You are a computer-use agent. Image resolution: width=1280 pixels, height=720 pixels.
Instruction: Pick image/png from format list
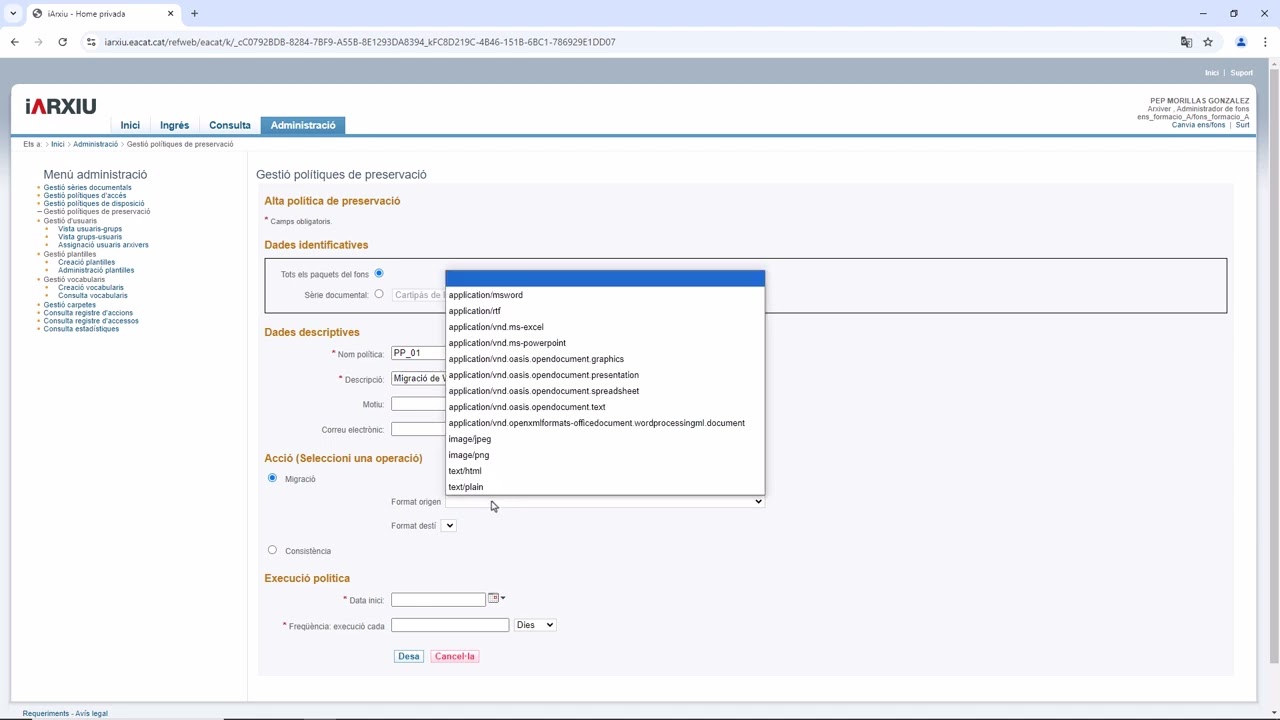coord(605,455)
